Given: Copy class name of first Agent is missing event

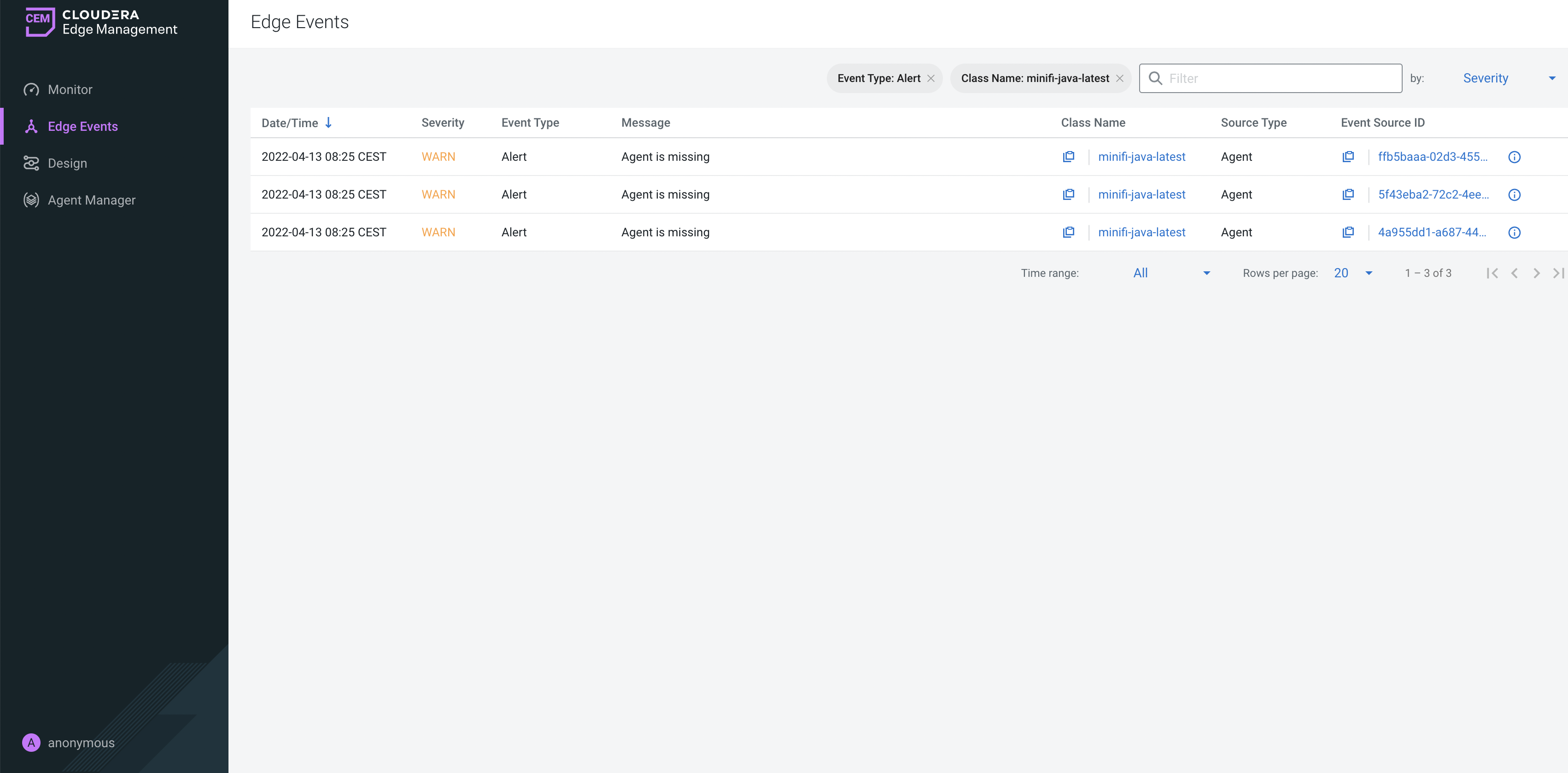Looking at the screenshot, I should [1069, 157].
